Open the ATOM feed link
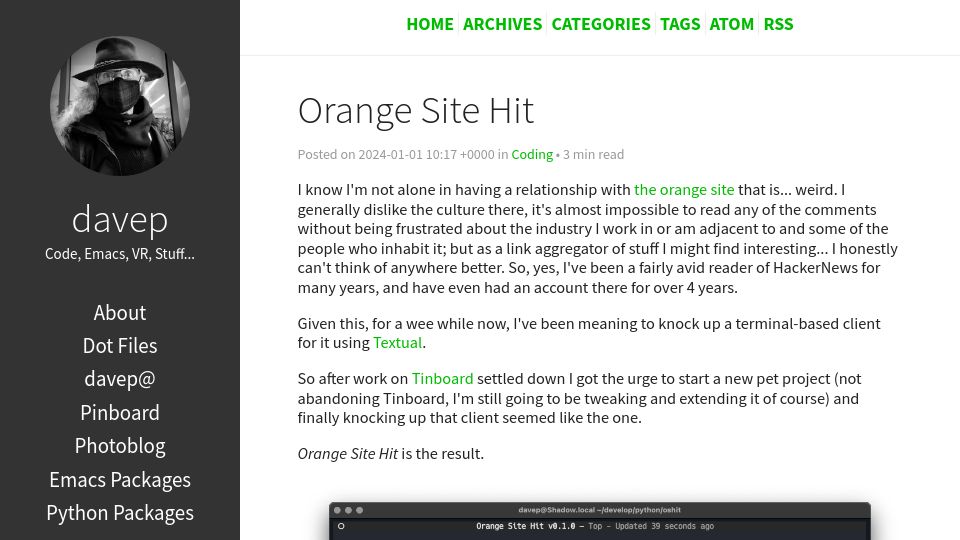Viewport: 960px width, 540px height. 732,24
